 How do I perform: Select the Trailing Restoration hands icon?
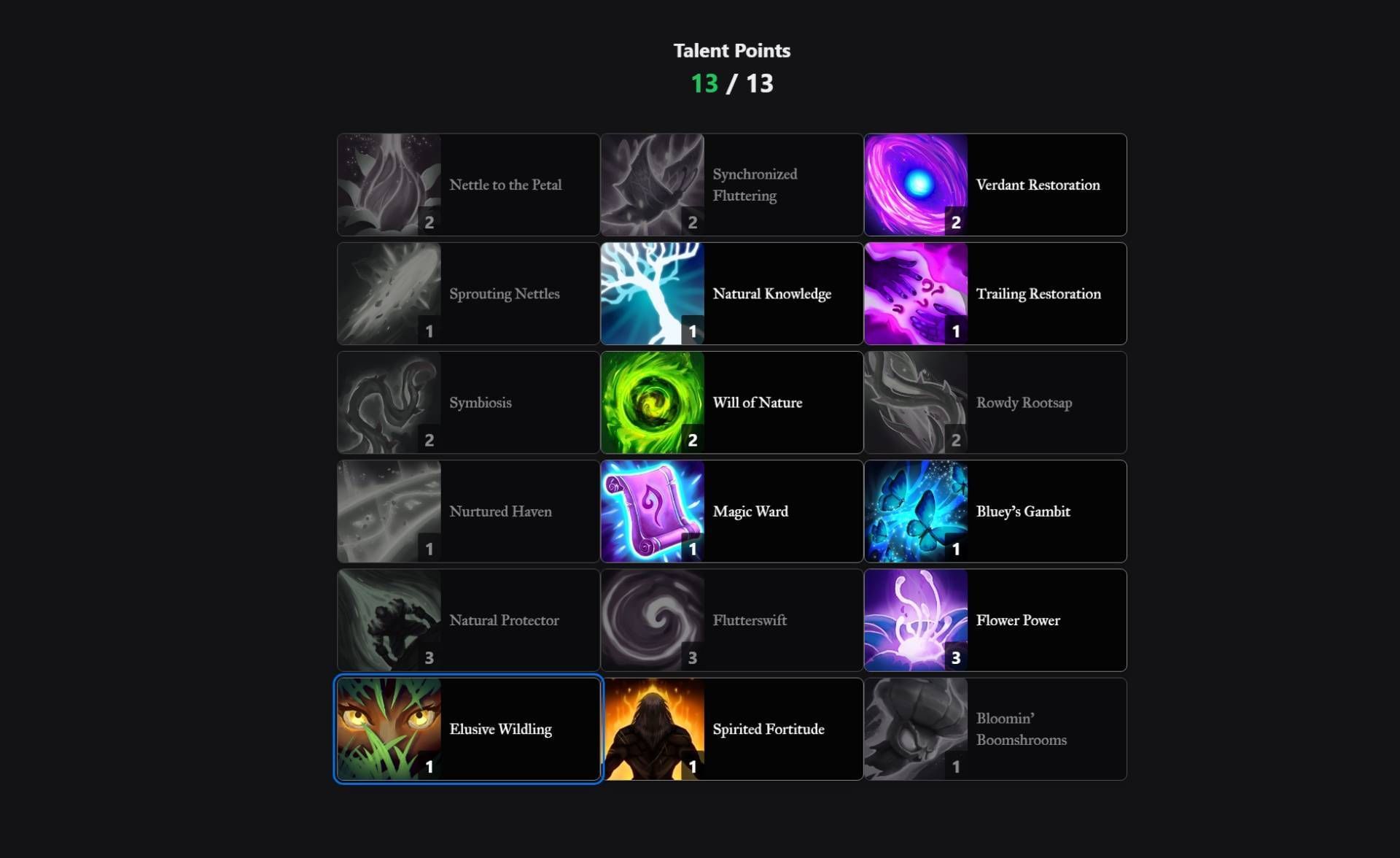click(x=916, y=293)
